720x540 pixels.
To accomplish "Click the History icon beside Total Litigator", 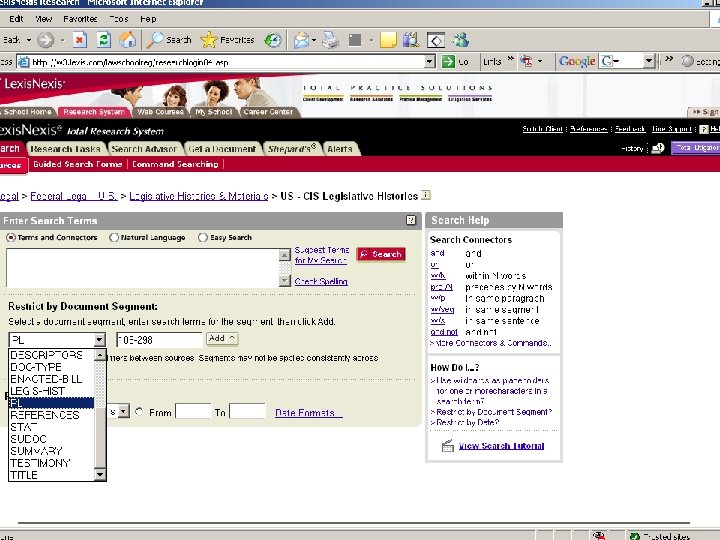I will [658, 148].
